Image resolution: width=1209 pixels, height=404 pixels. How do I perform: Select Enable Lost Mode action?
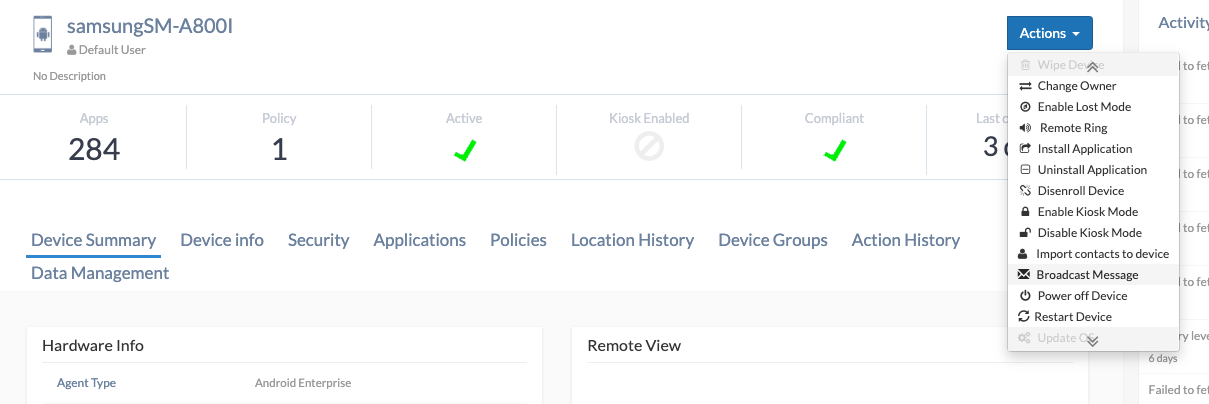pyautogui.click(x=1094, y=107)
